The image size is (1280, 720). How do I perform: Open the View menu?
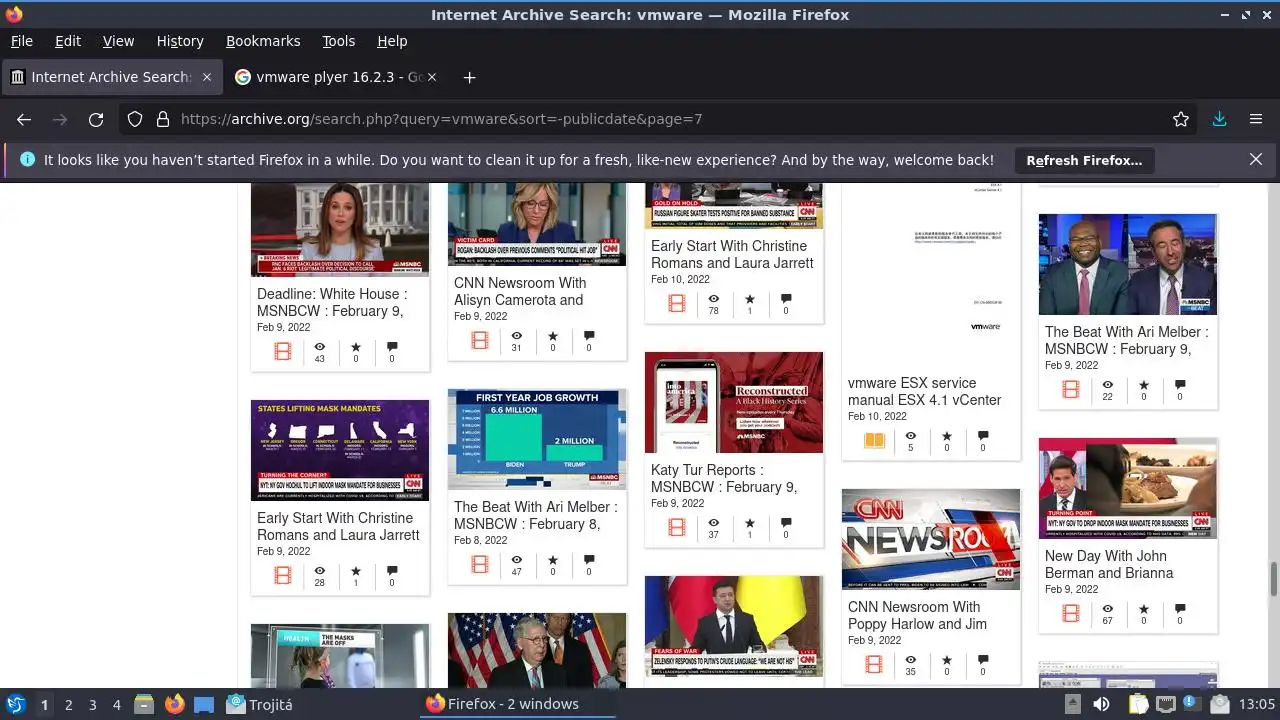tap(118, 41)
